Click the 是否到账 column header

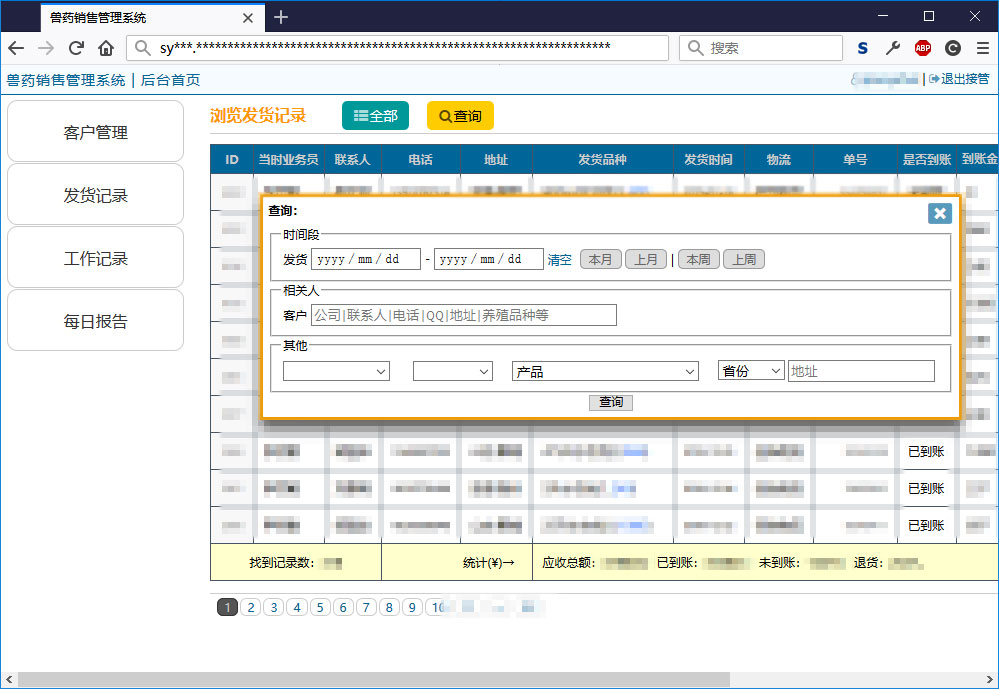tap(926, 159)
